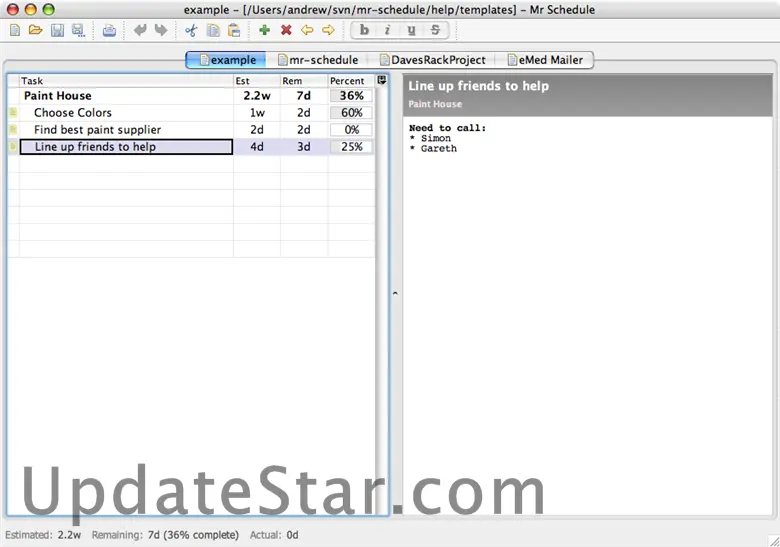The width and height of the screenshot is (780, 547).
Task: Indent task with right arrow icon
Action: tap(328, 30)
